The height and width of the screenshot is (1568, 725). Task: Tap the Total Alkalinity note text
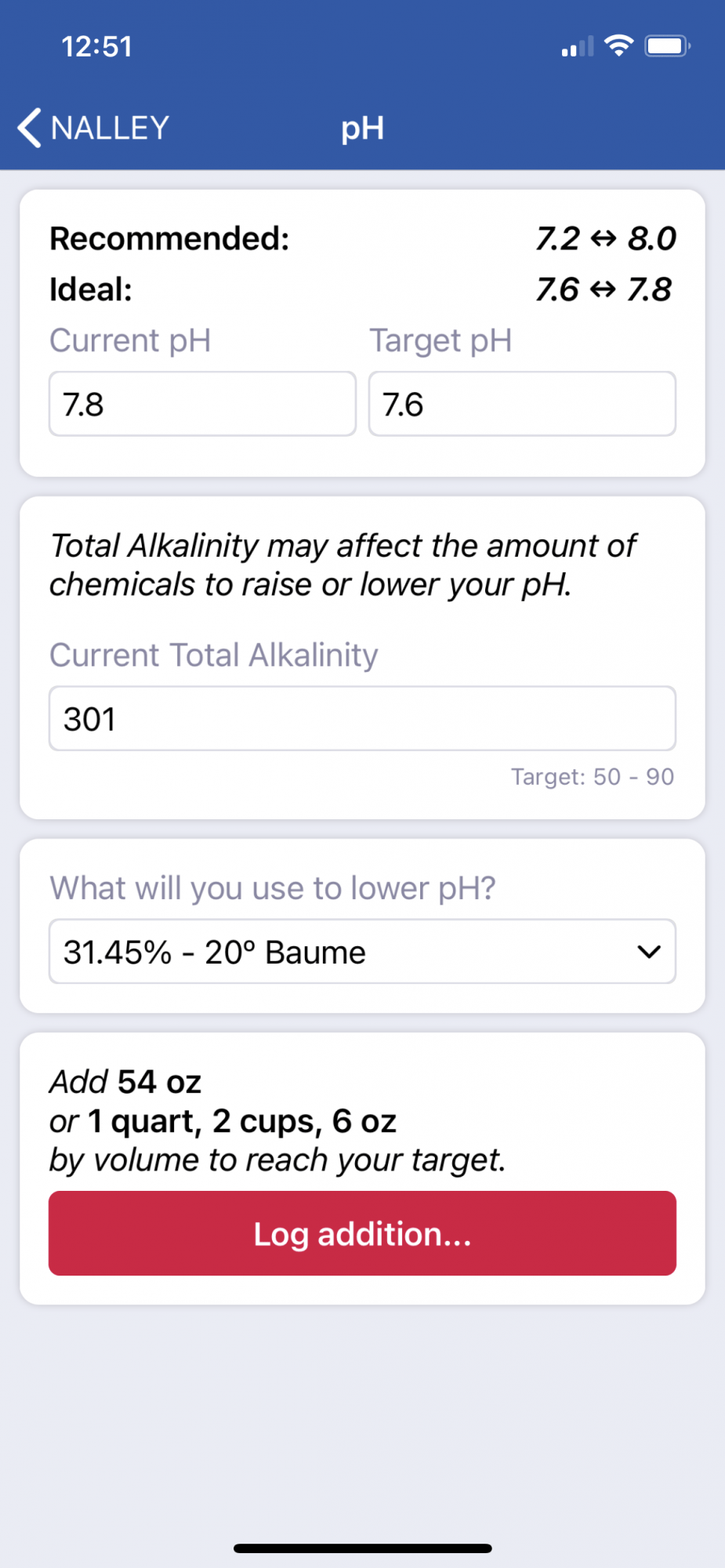[x=343, y=565]
